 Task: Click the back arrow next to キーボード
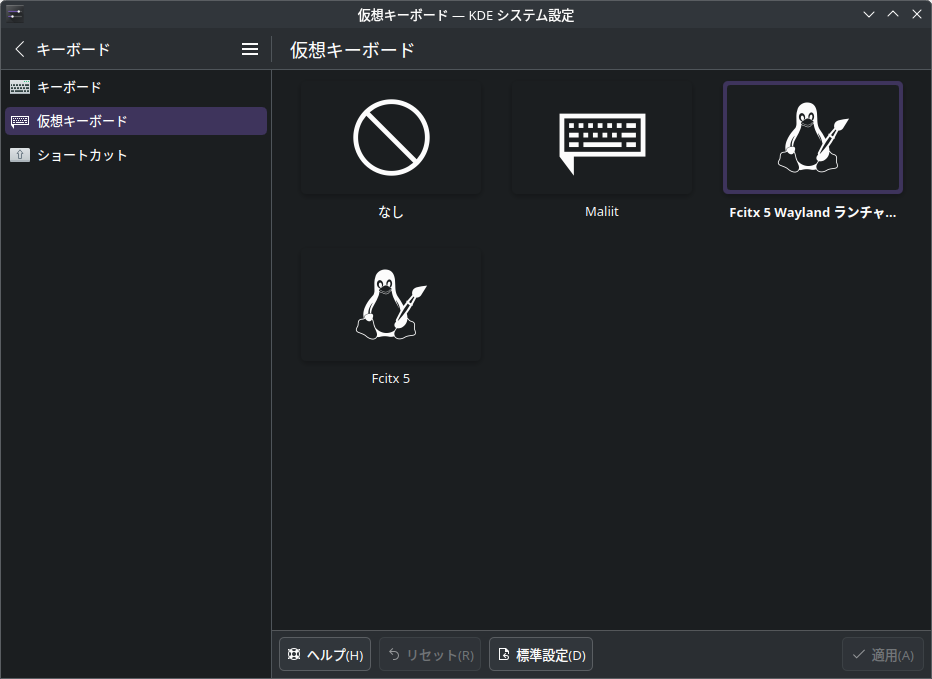point(19,48)
